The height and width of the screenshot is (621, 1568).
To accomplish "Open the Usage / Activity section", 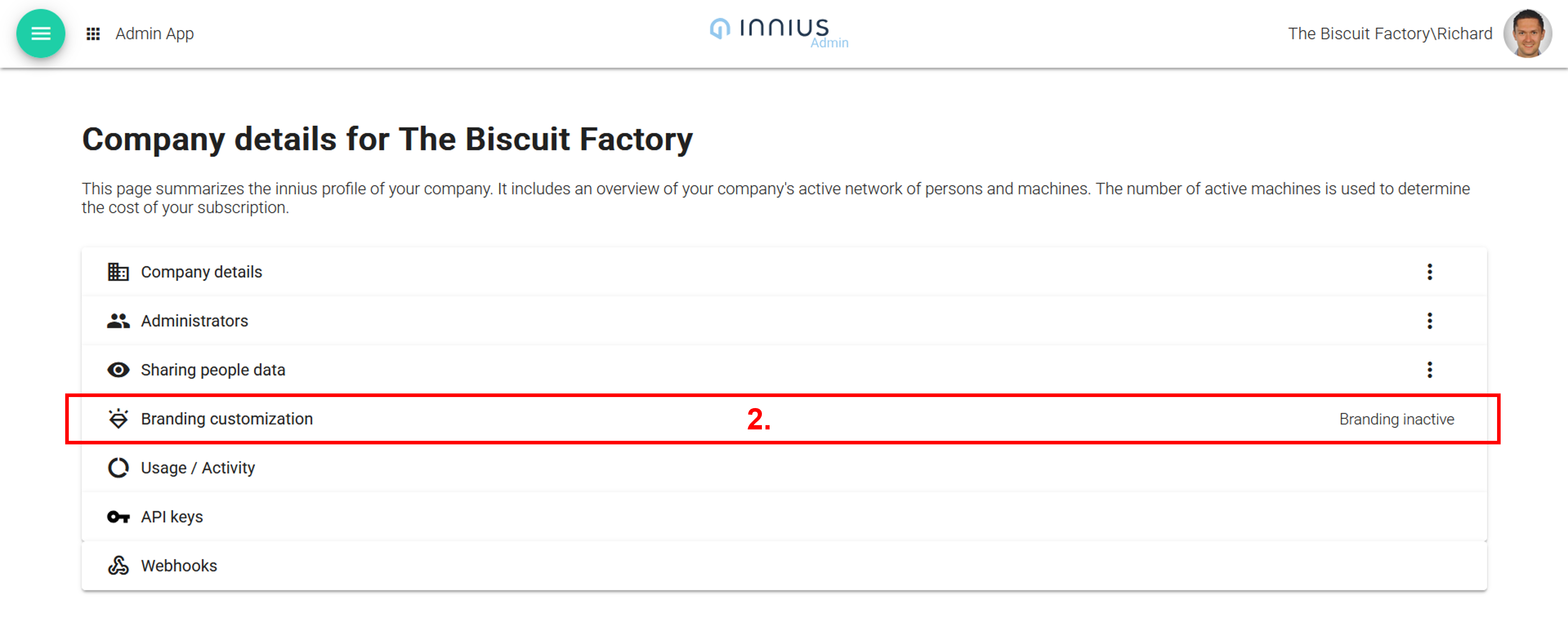I will tap(198, 468).
